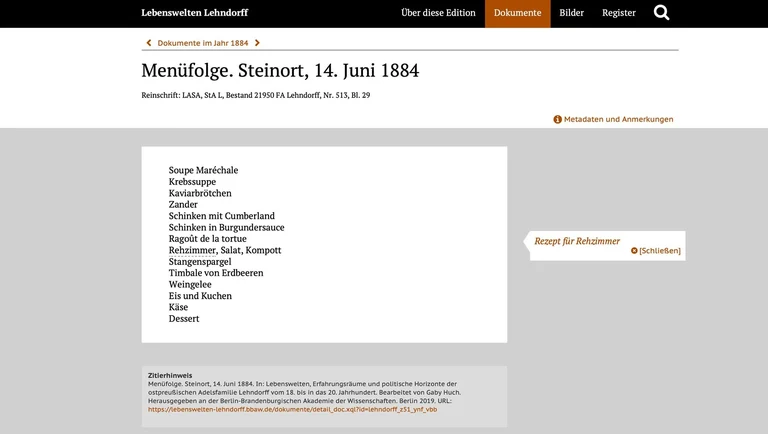Viewport: 768px width, 434px height.
Task: Open Dokumente im Jahr 1884 list
Action: [203, 43]
